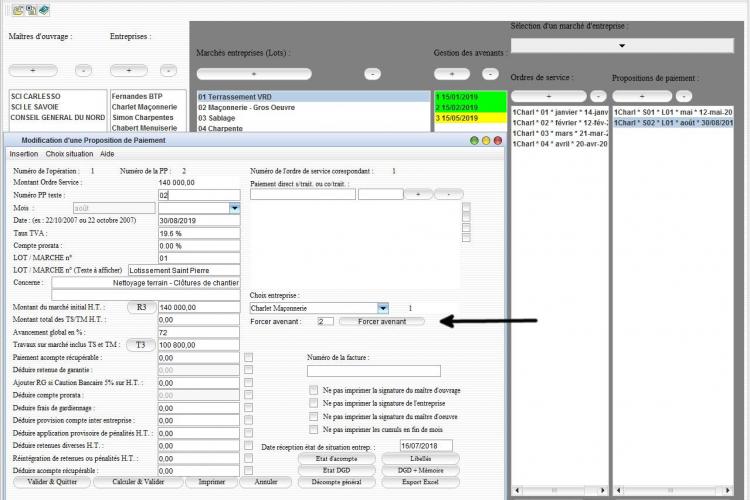The height and width of the screenshot is (500, 750).
Task: Click the open-folder icon in top toolbar
Action: coord(18,10)
